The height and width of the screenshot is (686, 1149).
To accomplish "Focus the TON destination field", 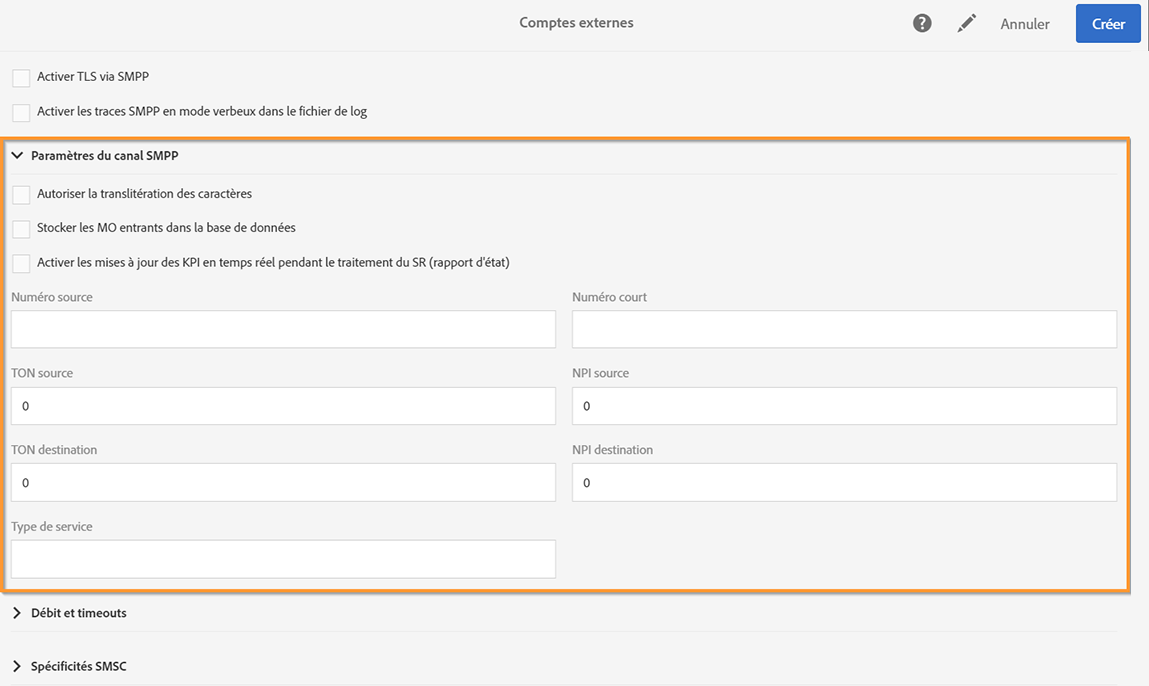I will pos(283,482).
